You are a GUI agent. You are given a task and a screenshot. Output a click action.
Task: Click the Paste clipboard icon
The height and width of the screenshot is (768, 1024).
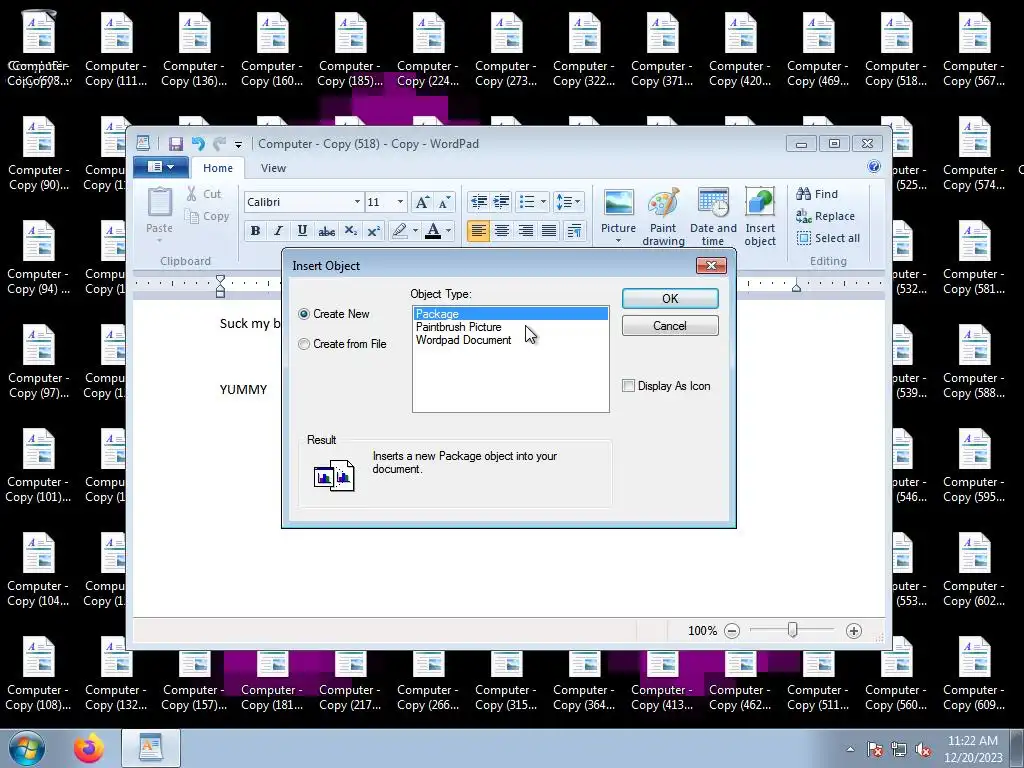click(159, 202)
